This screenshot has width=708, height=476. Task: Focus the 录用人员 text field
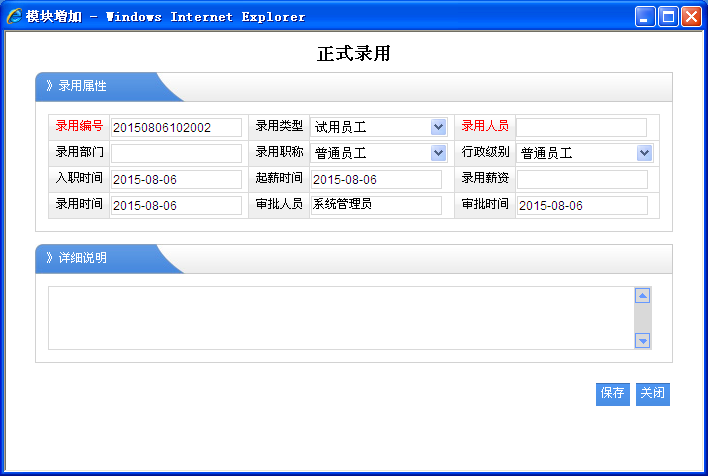point(581,127)
